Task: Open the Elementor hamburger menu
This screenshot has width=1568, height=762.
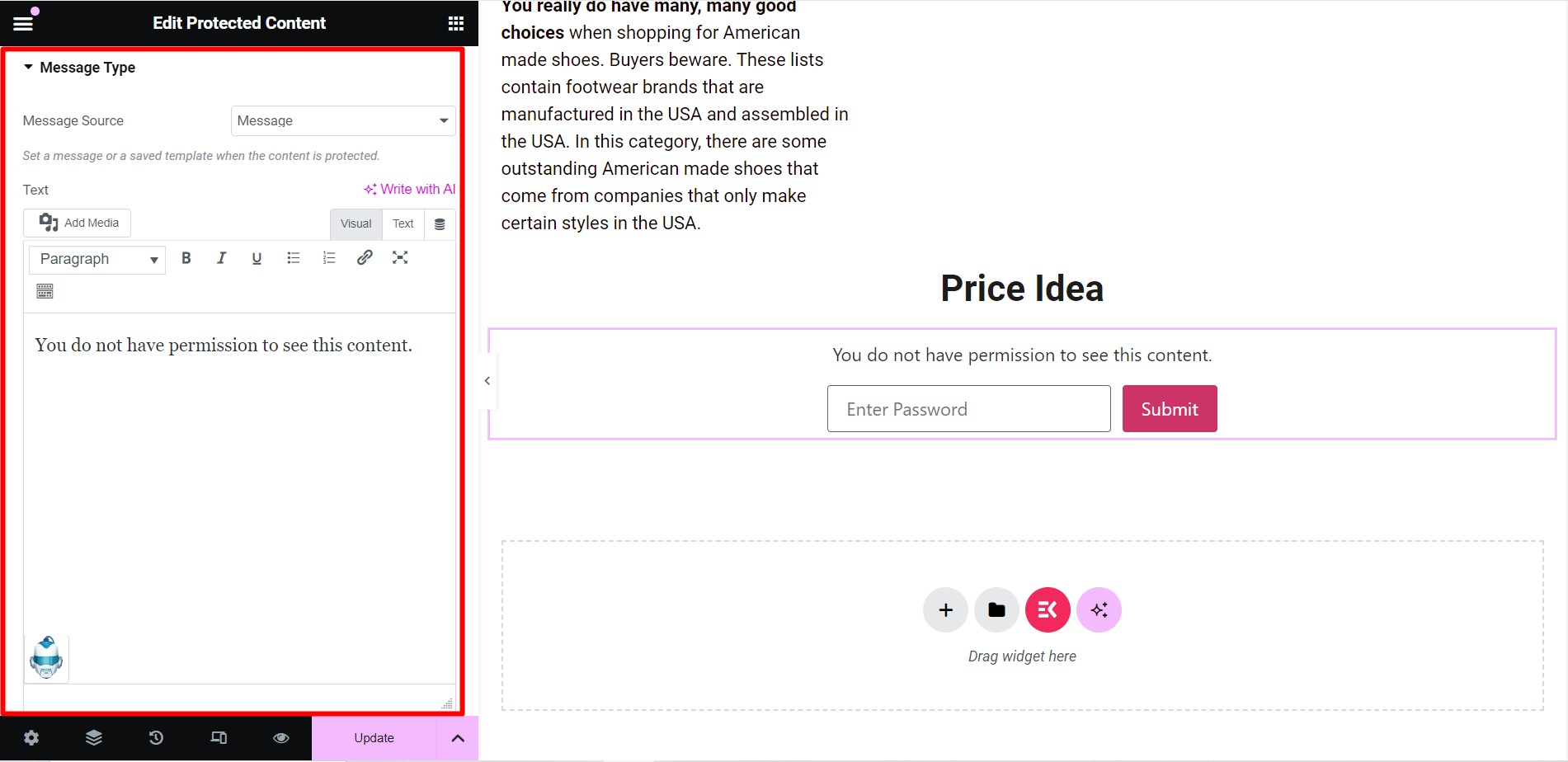Action: [23, 23]
